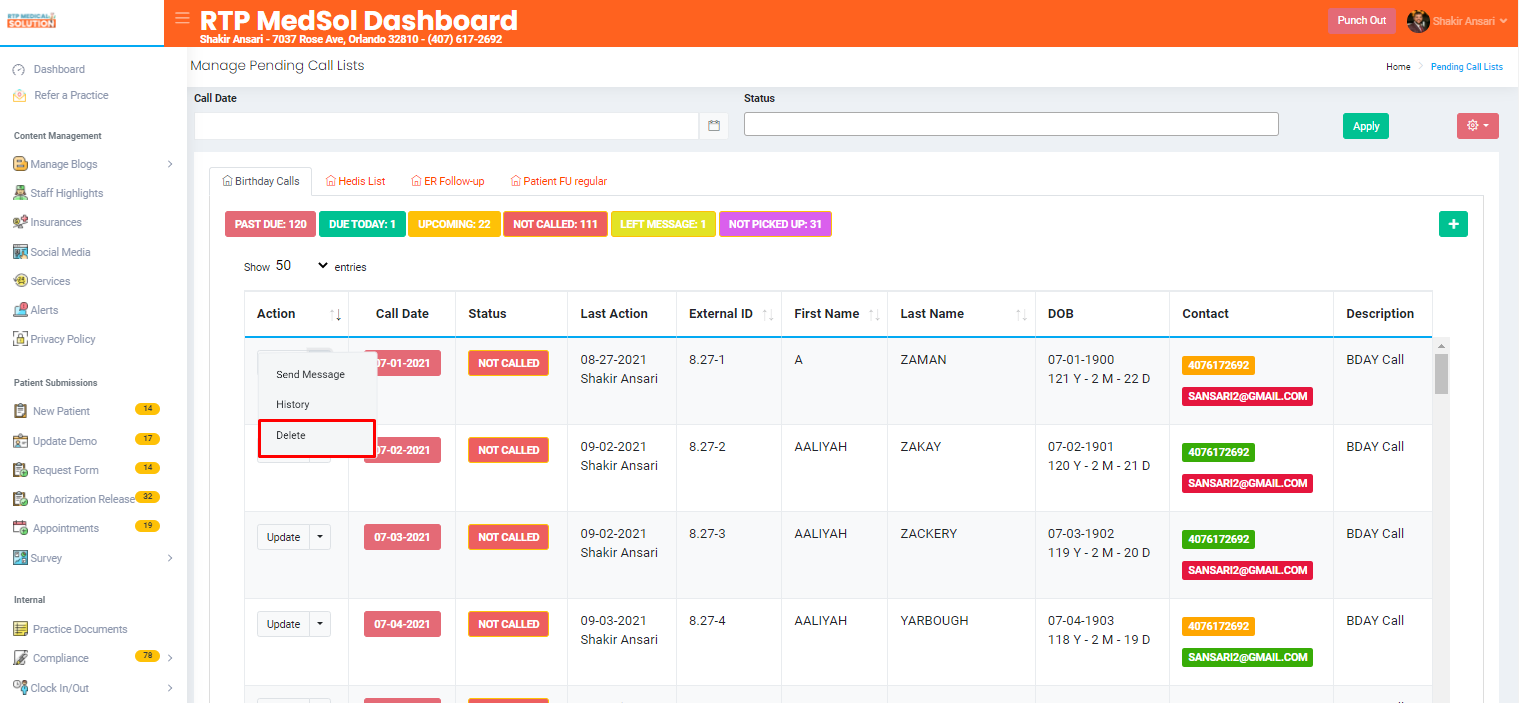Click the 07-03-2021 call date badge
This screenshot has width=1519, height=703.
tap(402, 537)
